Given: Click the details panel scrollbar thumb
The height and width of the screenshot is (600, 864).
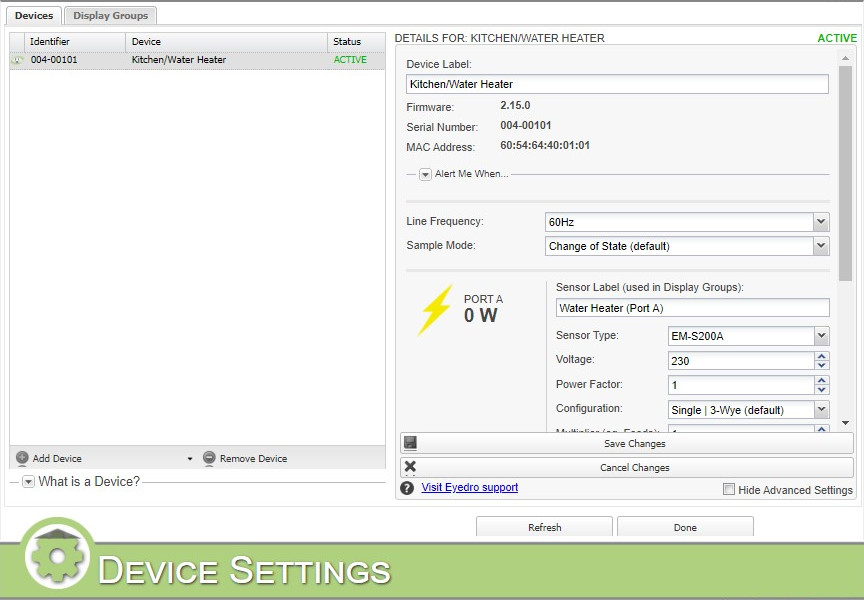Looking at the screenshot, I should tap(845, 174).
